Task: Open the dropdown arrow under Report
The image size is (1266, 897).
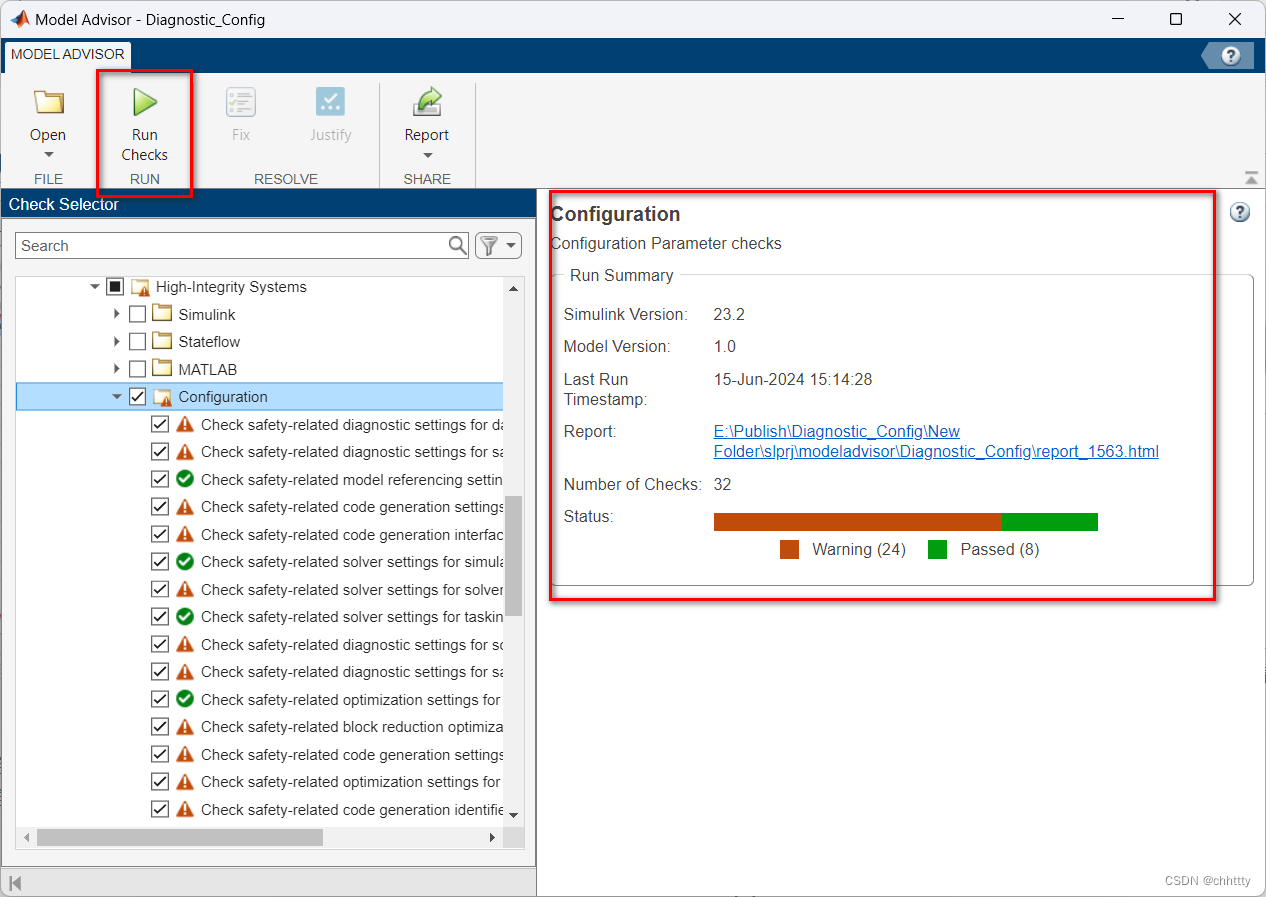Action: (427, 155)
